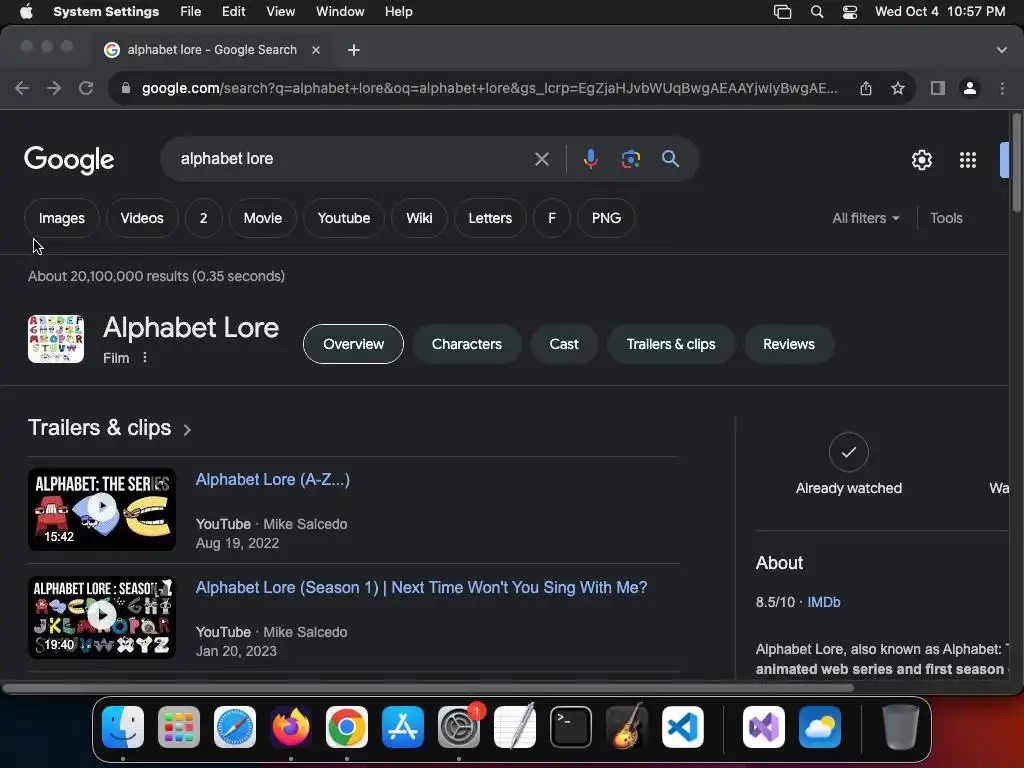The width and height of the screenshot is (1024, 768).
Task: Open Control Center in the menu bar
Action: click(850, 12)
